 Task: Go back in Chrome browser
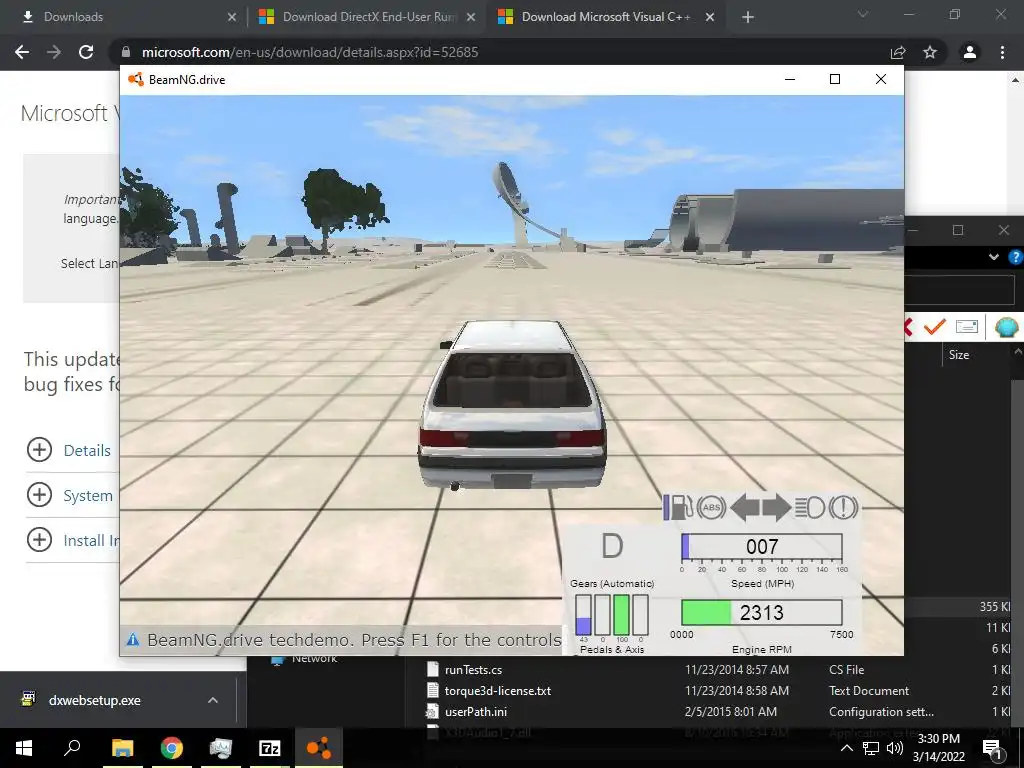pos(22,52)
